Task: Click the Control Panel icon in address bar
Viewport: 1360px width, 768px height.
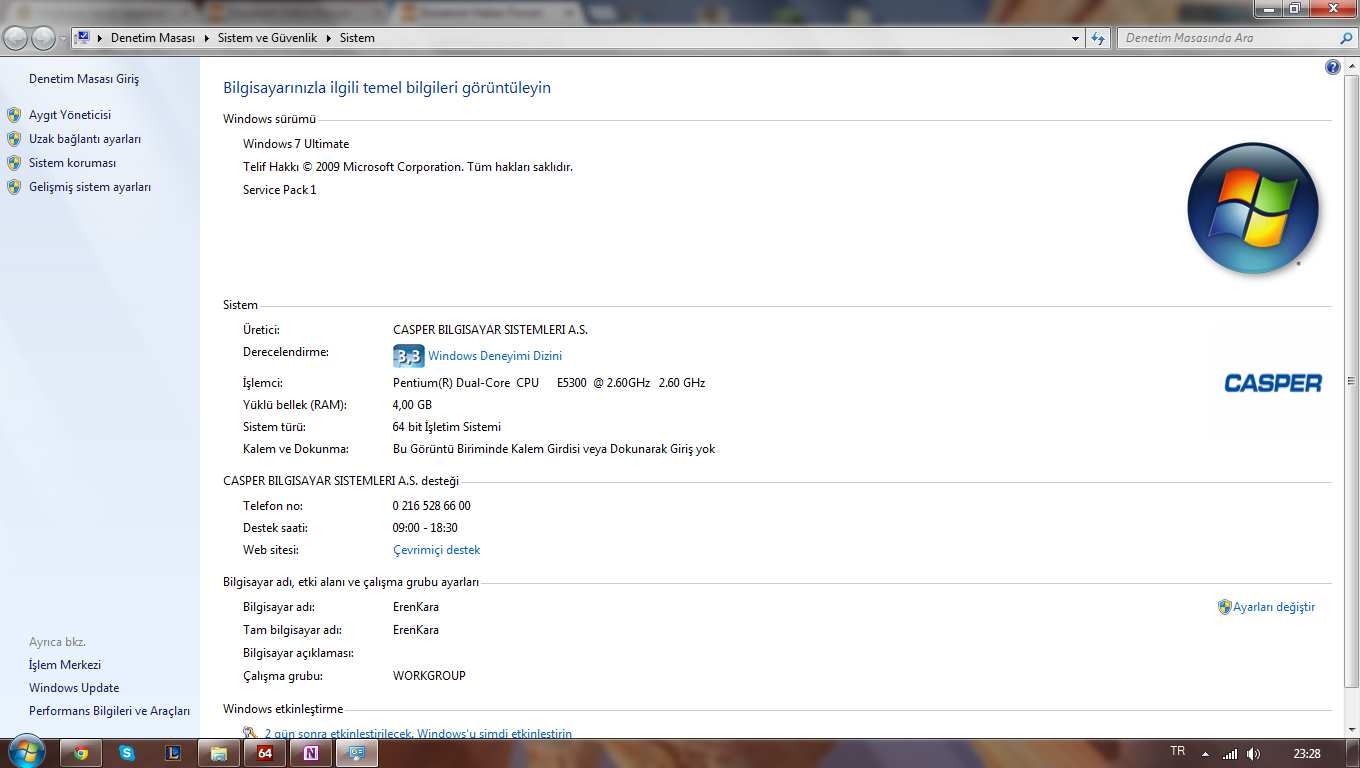Action: pos(83,38)
